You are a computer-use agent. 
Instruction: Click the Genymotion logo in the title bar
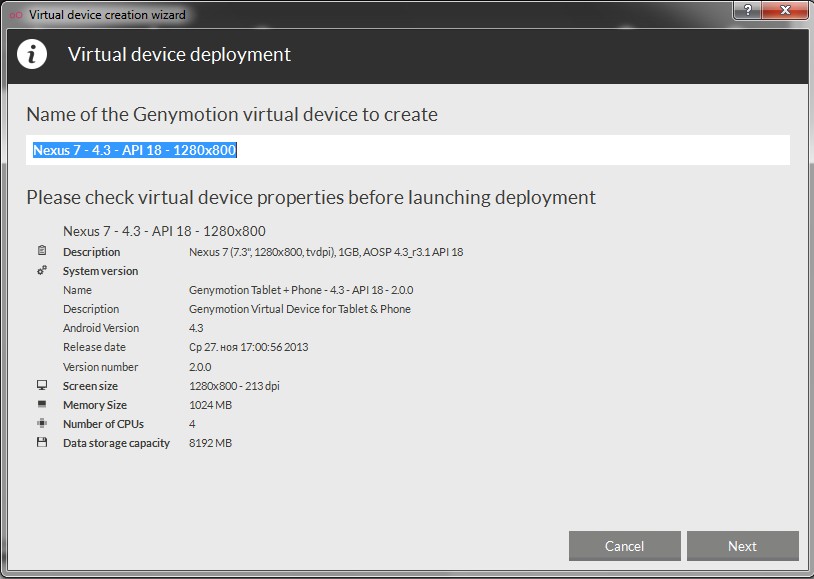coord(16,15)
